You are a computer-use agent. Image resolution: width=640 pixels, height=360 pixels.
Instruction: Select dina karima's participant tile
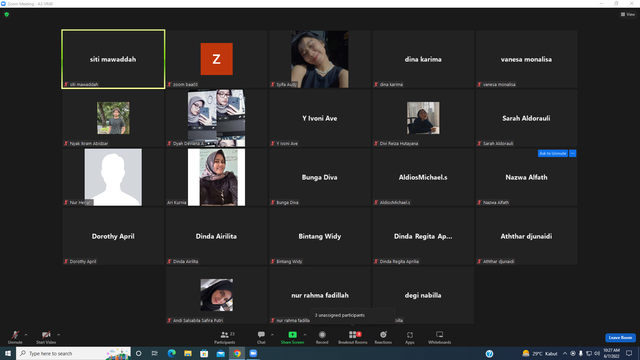pyautogui.click(x=423, y=59)
